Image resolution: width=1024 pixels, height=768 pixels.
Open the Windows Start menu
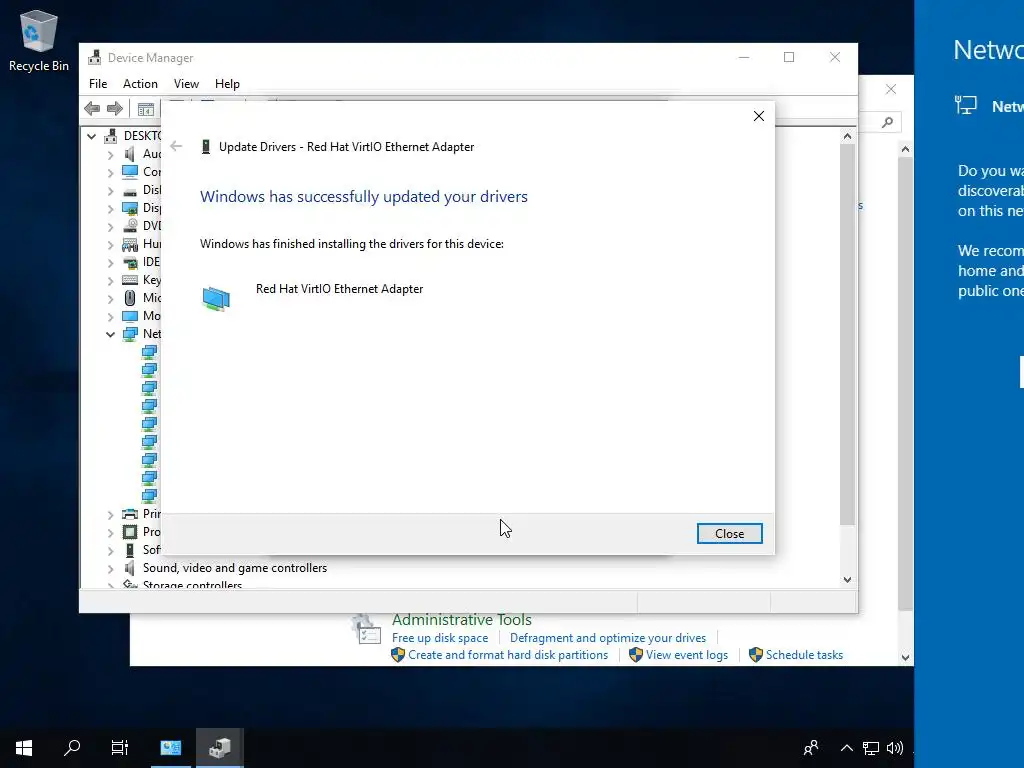(x=24, y=748)
